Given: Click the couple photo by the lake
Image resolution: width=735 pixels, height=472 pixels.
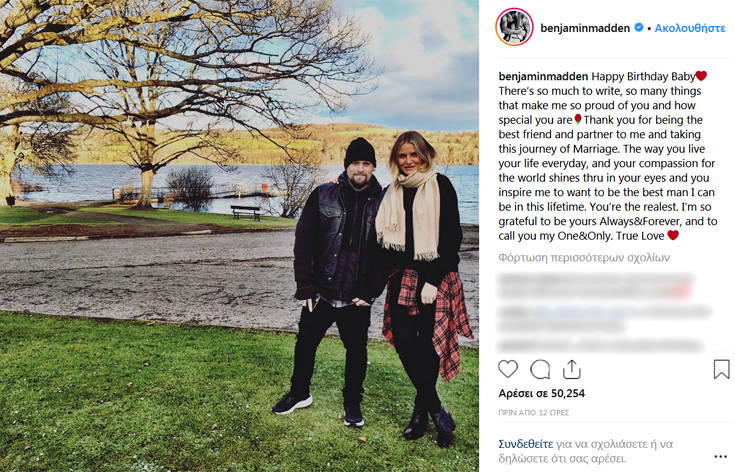Looking at the screenshot, I should coord(239,236).
